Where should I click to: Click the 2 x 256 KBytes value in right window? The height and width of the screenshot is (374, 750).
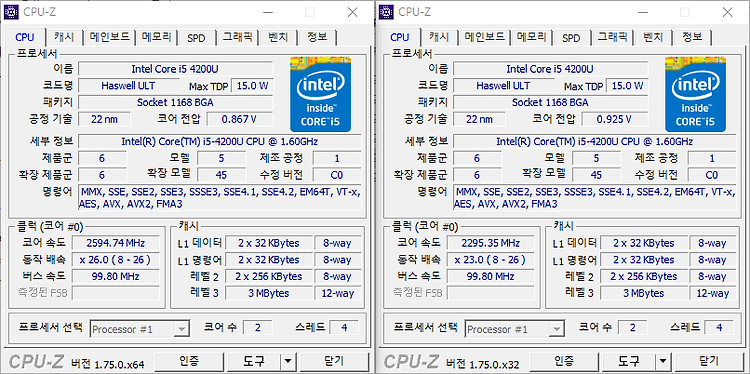(643, 276)
